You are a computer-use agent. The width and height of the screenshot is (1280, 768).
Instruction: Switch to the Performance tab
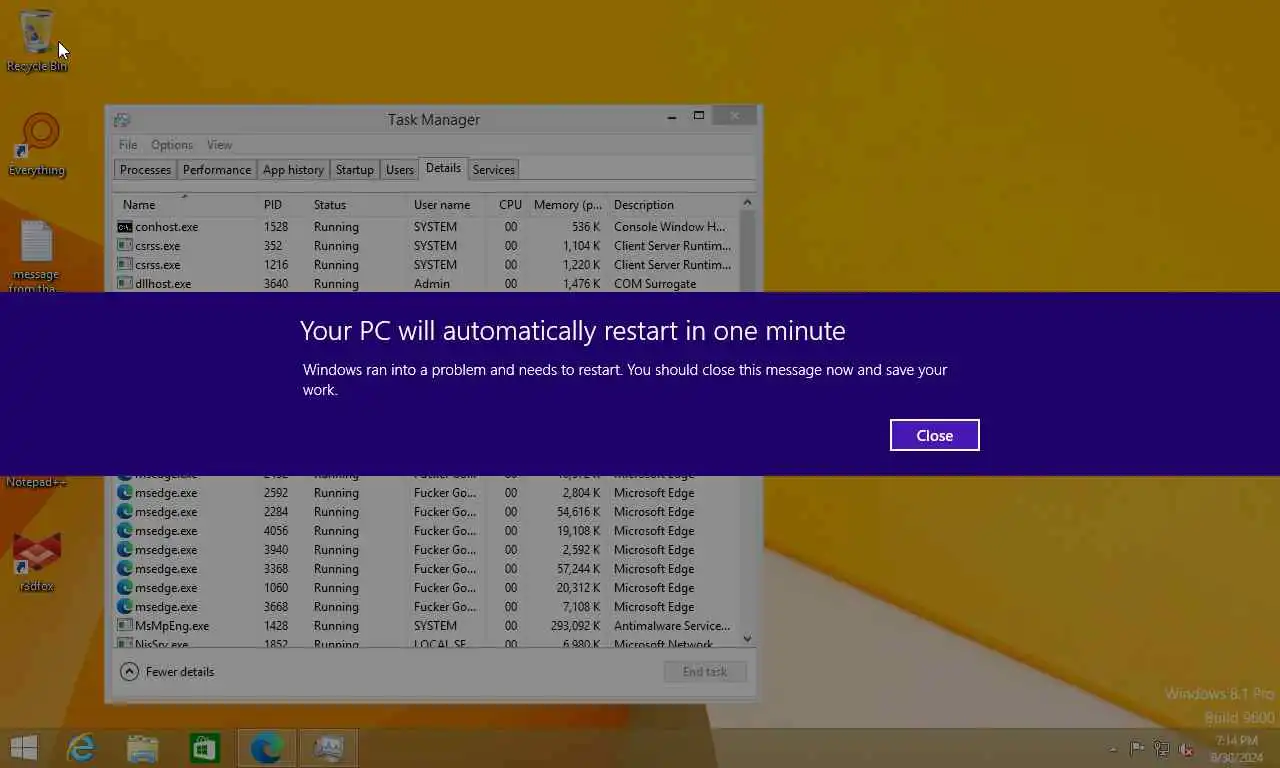click(217, 170)
